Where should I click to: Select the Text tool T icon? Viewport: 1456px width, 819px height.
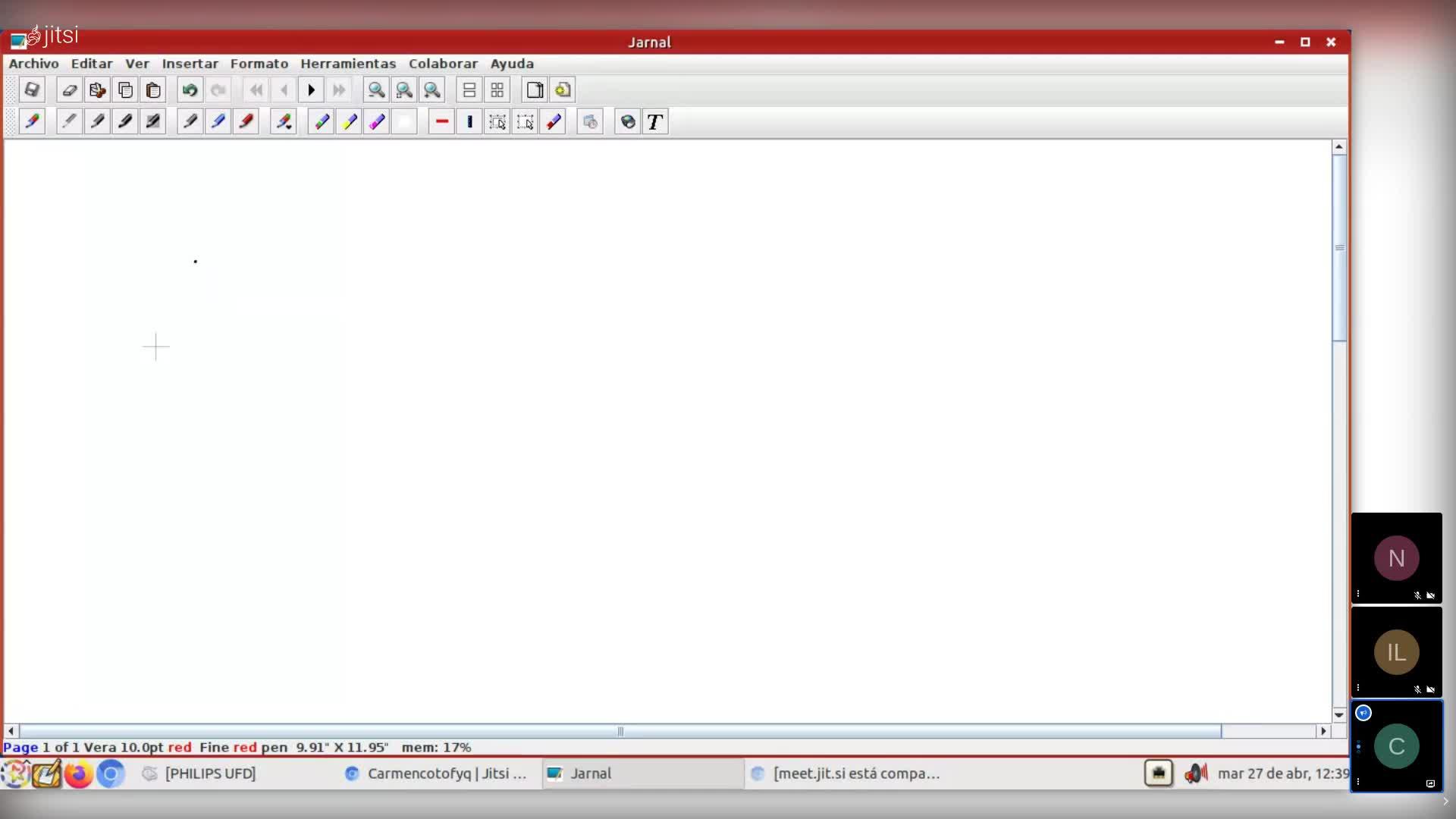(x=654, y=122)
